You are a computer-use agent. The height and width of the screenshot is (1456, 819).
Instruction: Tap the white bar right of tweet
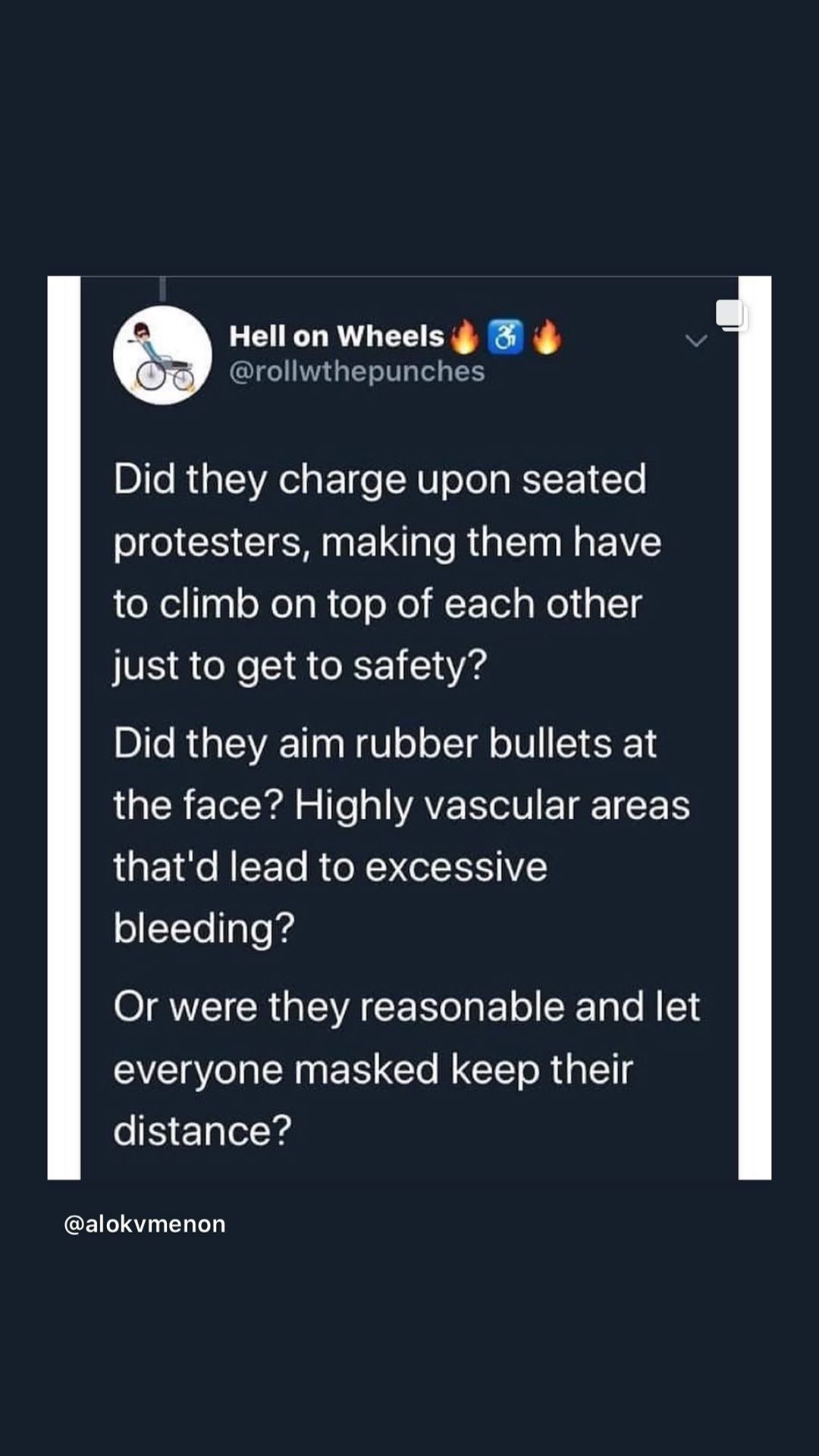[x=755, y=728]
